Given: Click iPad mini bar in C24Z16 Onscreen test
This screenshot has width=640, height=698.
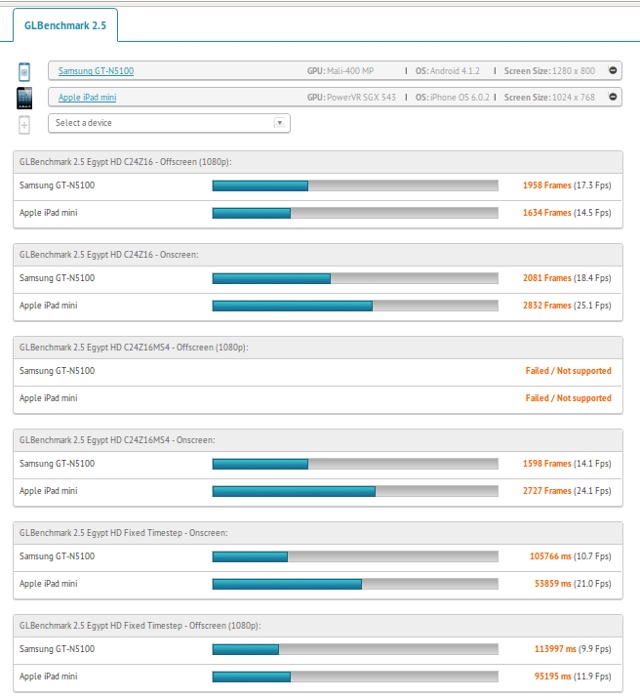Looking at the screenshot, I should 355,306.
